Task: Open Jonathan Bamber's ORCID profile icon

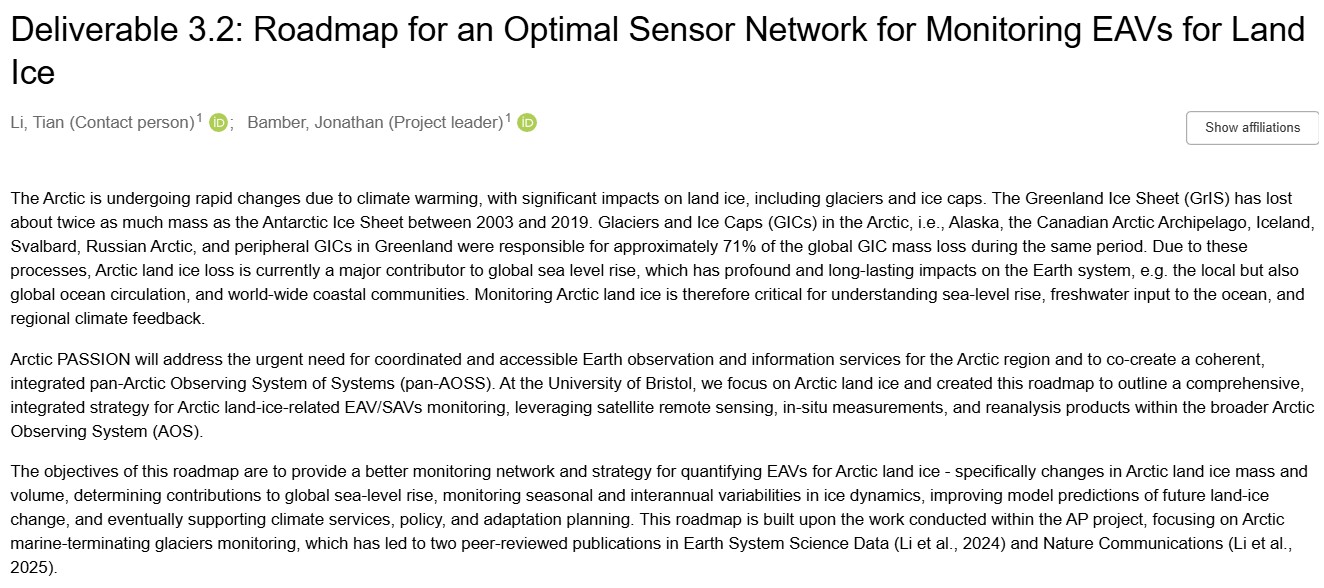Action: (527, 123)
